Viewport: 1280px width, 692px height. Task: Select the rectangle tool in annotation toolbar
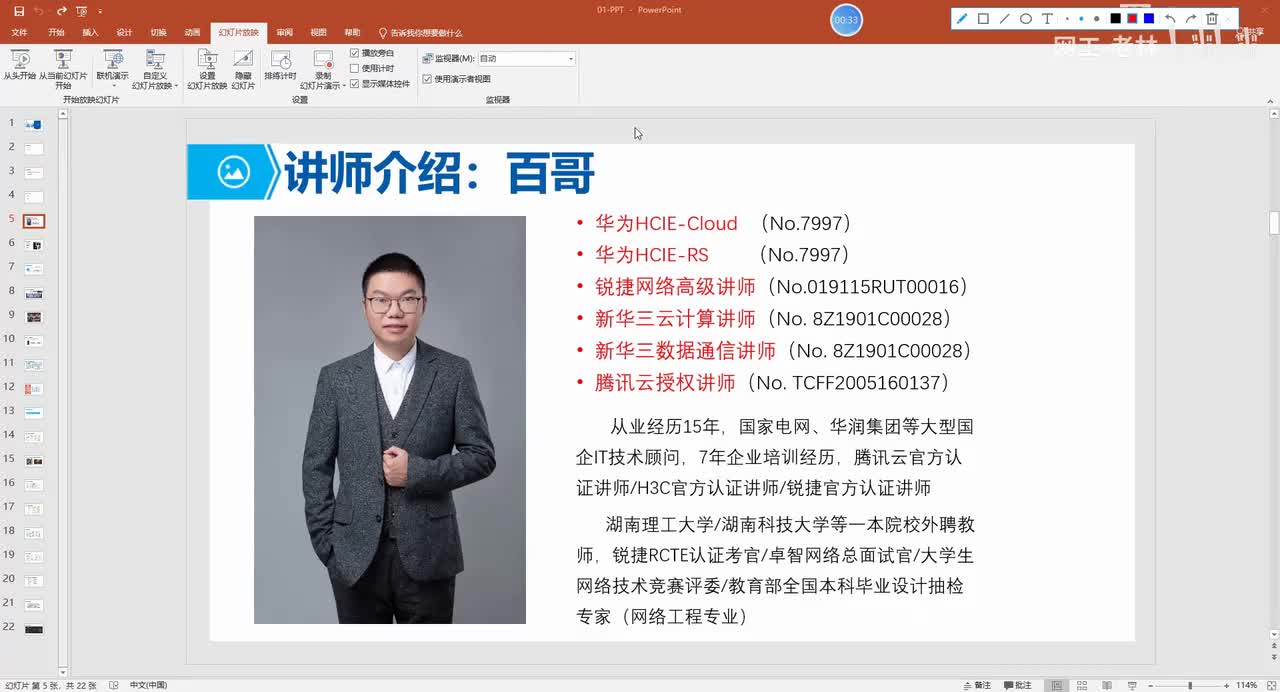(x=983, y=18)
